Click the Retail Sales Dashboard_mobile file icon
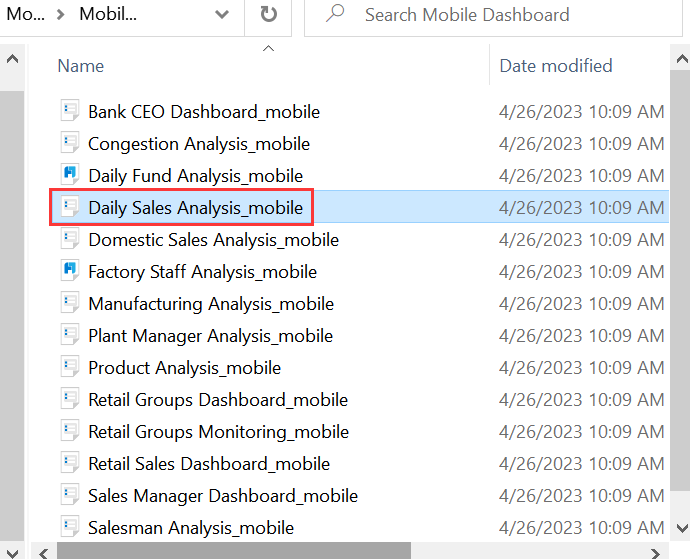Screen dimensions: 690x559 tap(70, 463)
